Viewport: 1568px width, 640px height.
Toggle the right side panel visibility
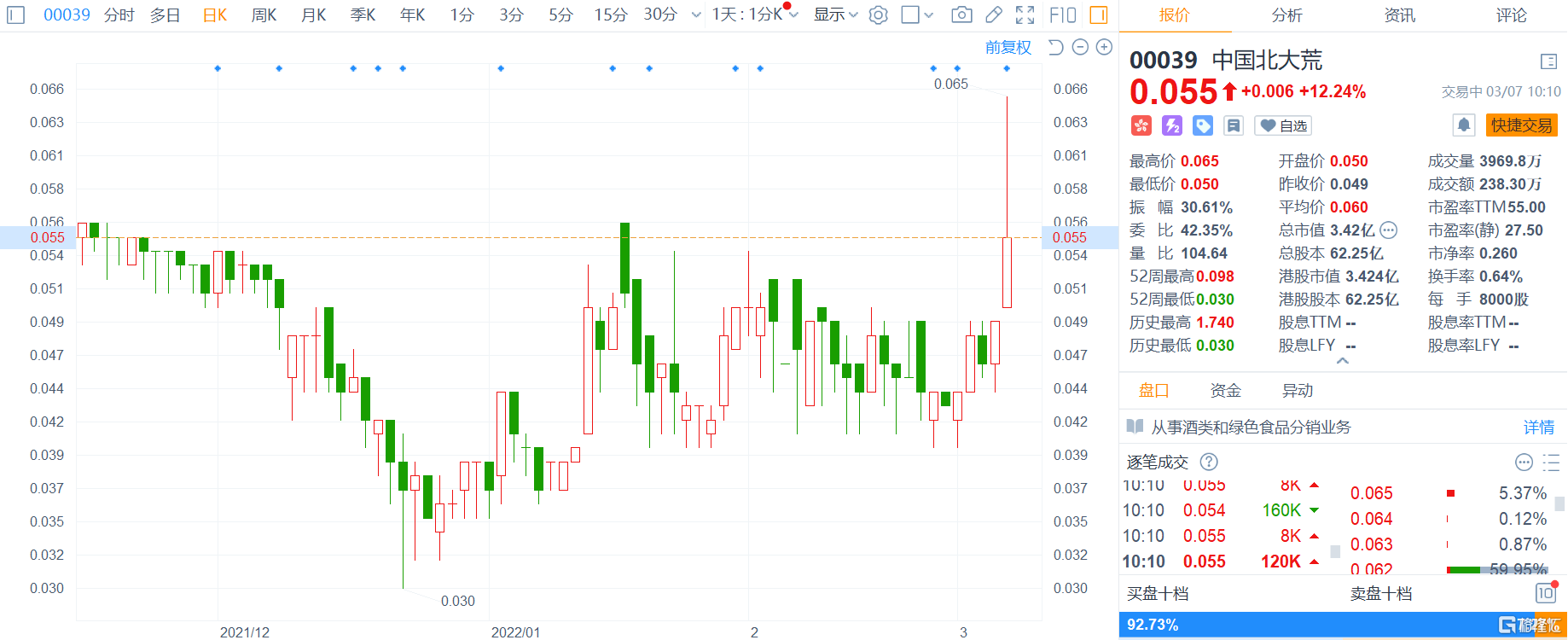[1099, 15]
